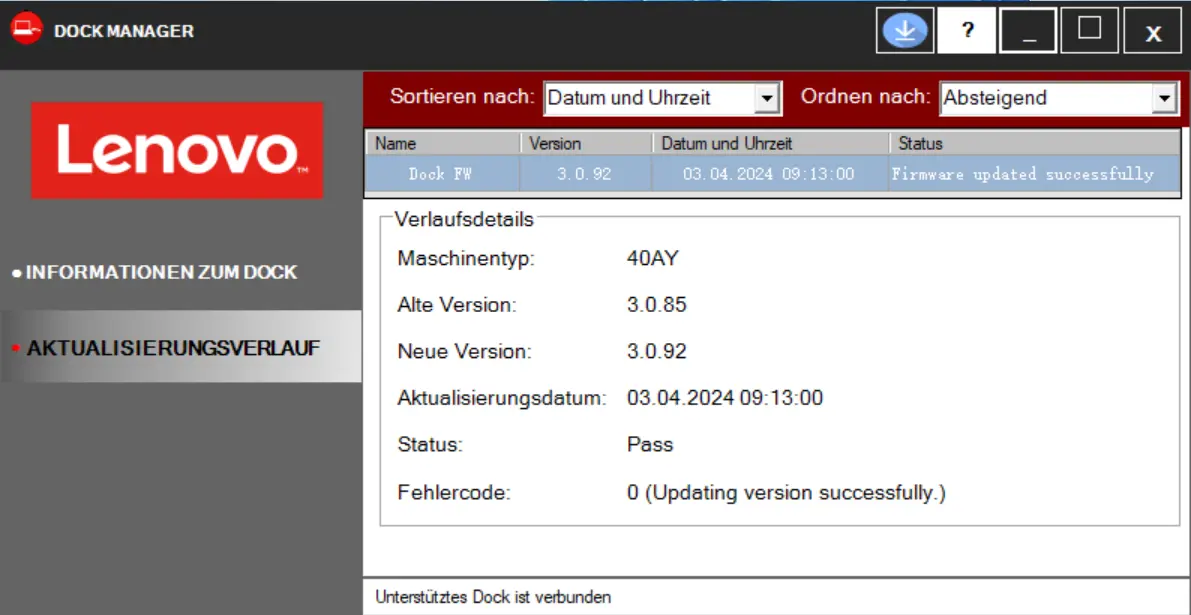
Task: Click the Datum und Uhrzeit combo box field
Action: point(648,98)
